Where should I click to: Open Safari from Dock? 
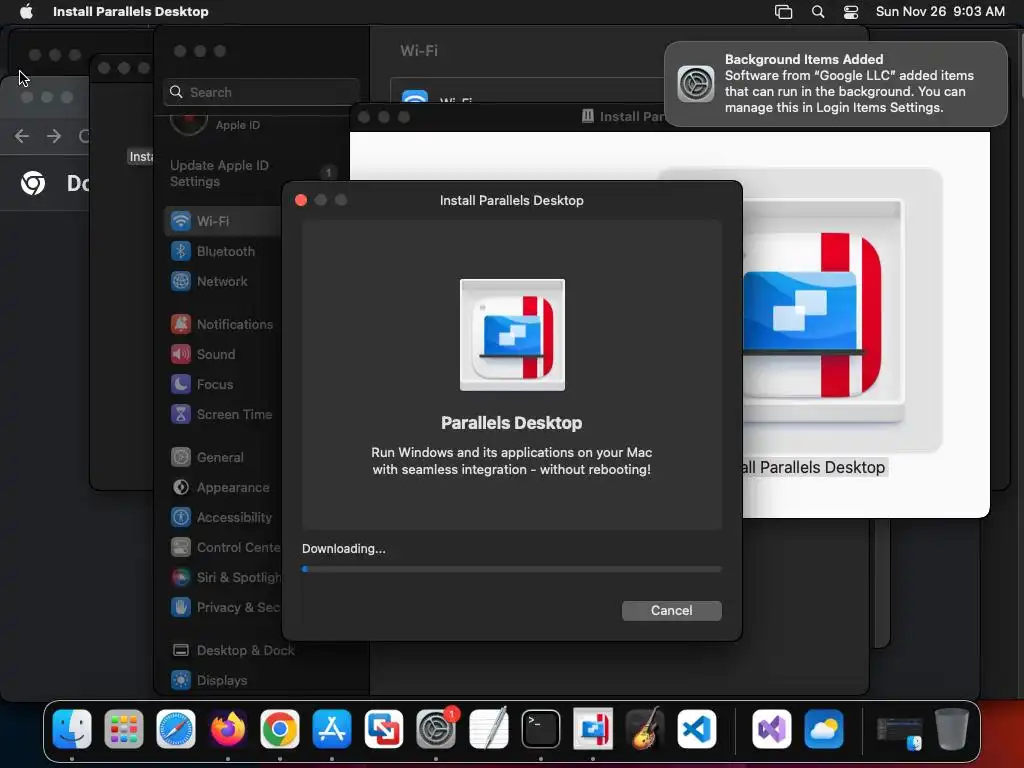pos(176,729)
